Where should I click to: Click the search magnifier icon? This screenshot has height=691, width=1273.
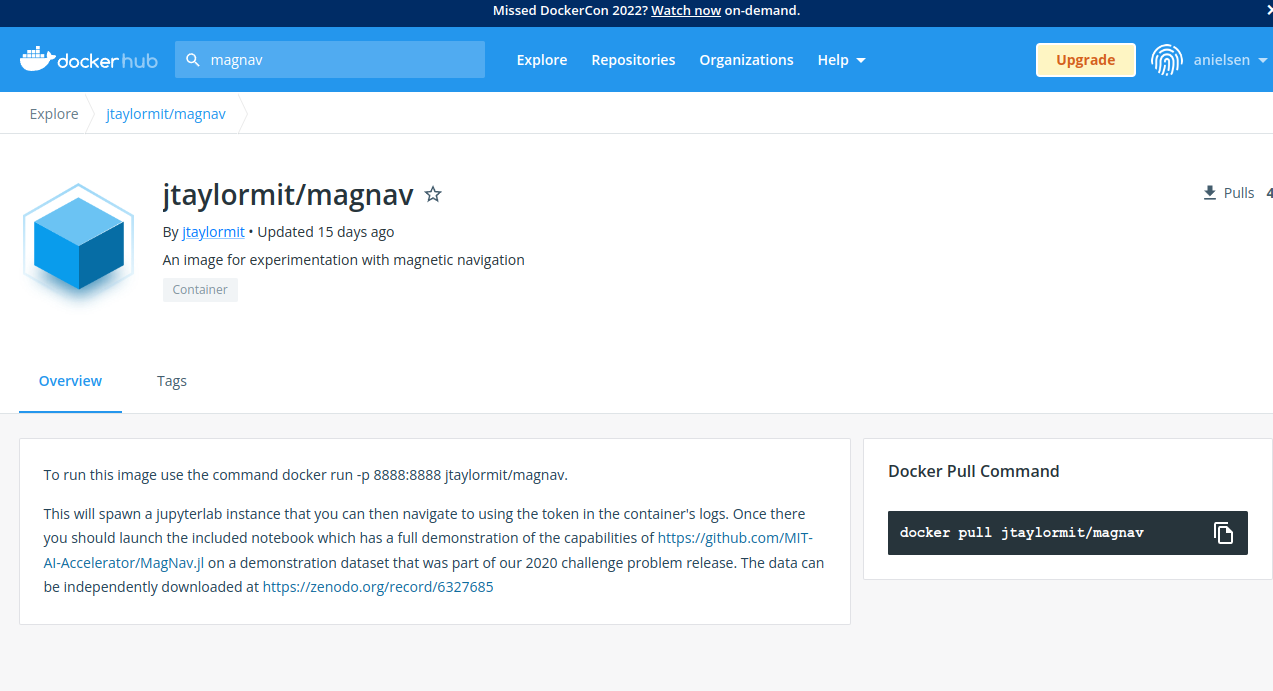[193, 60]
